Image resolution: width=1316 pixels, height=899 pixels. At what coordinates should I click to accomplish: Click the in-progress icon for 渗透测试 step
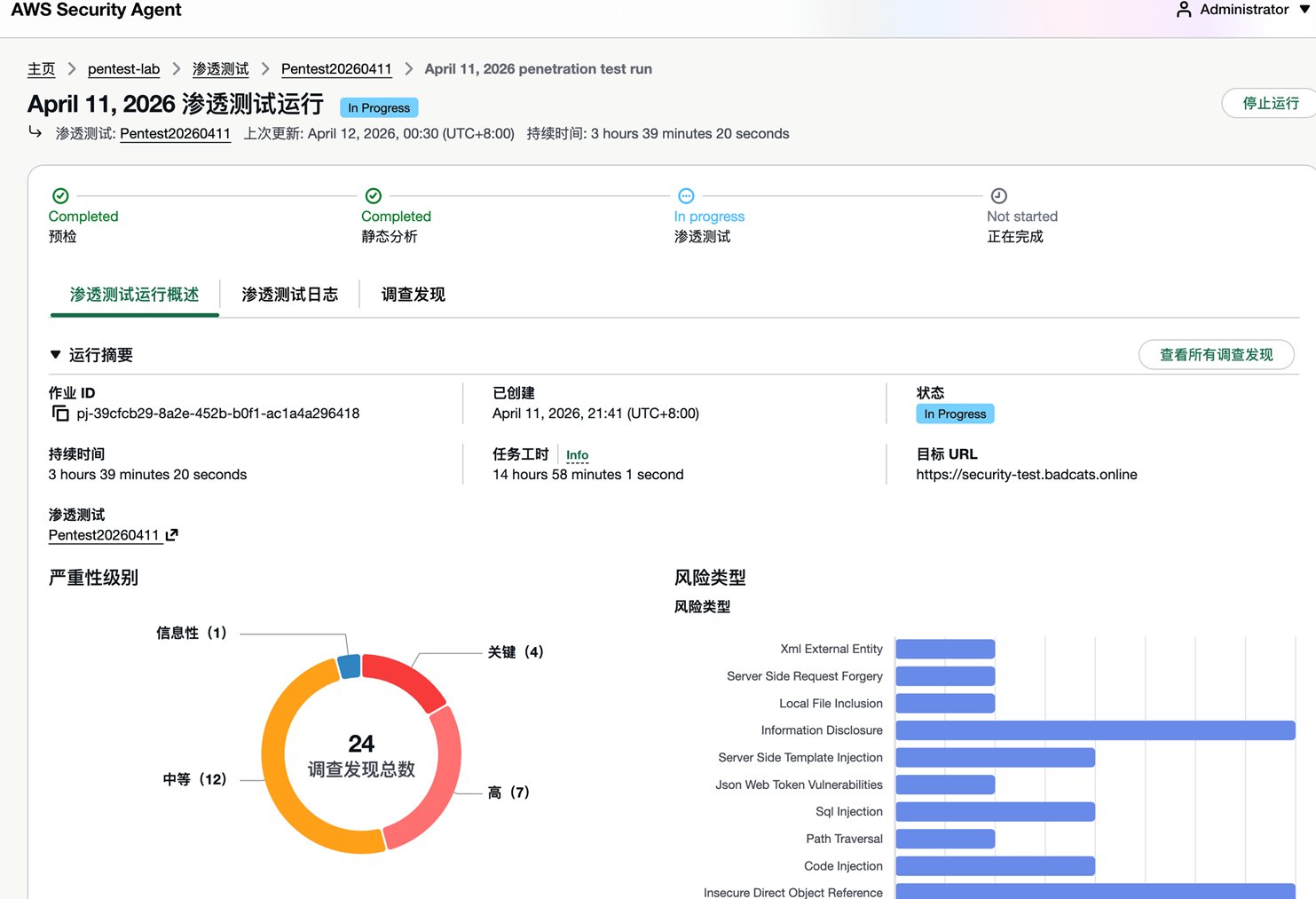click(686, 196)
